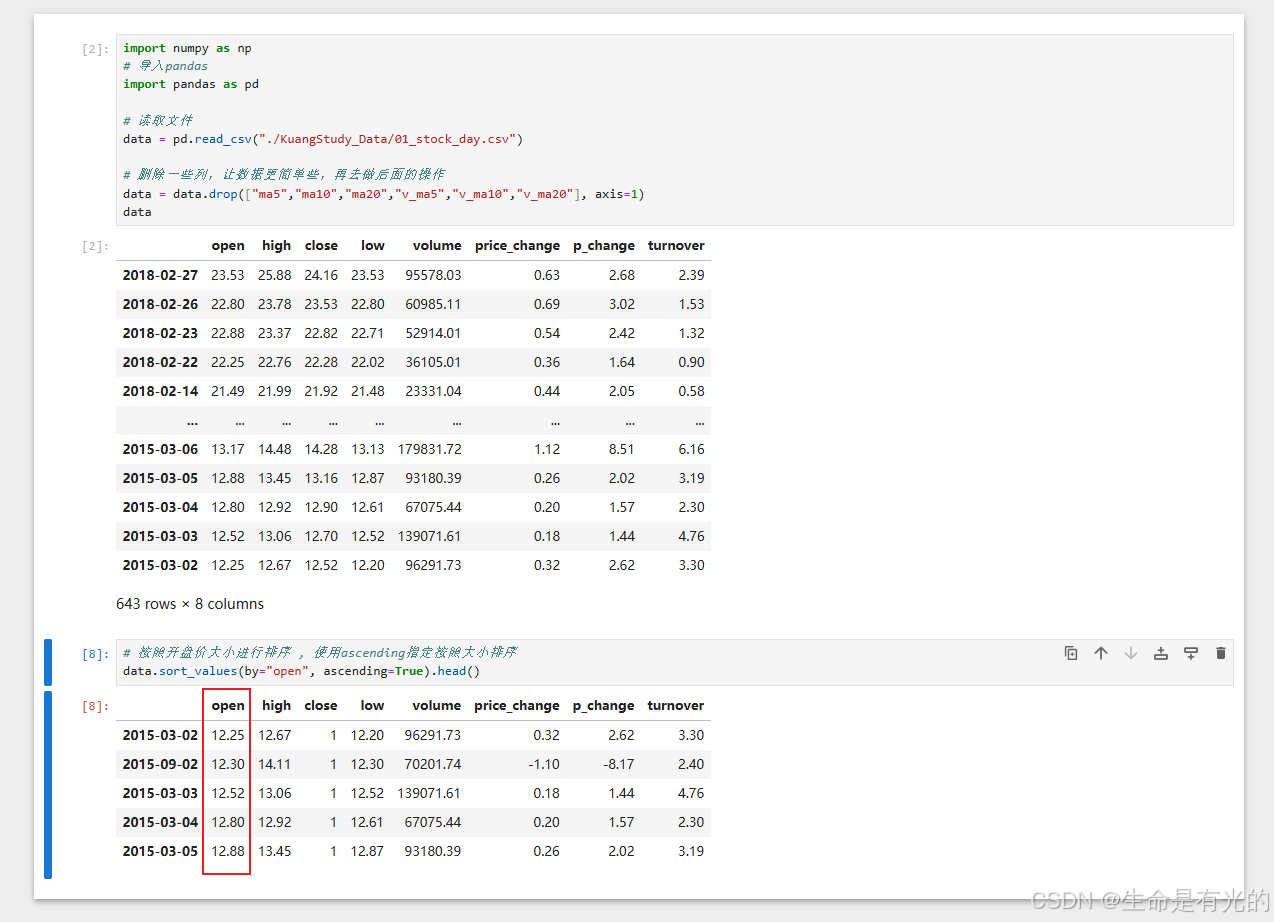Click the 2015-09-02 row label in sorted table
This screenshot has width=1274, height=922.
pos(160,764)
